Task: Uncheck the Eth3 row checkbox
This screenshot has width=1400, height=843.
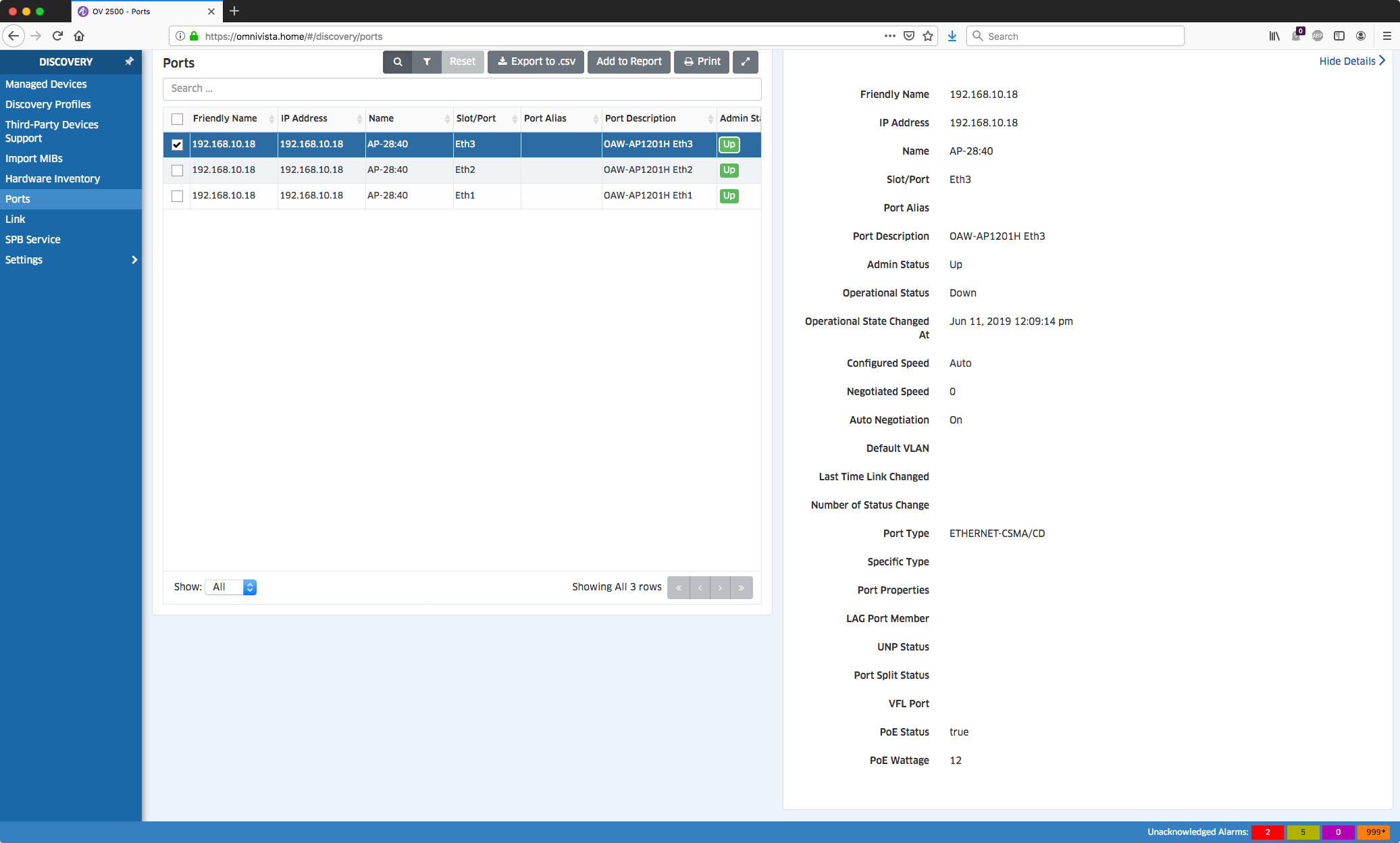Action: (x=177, y=145)
